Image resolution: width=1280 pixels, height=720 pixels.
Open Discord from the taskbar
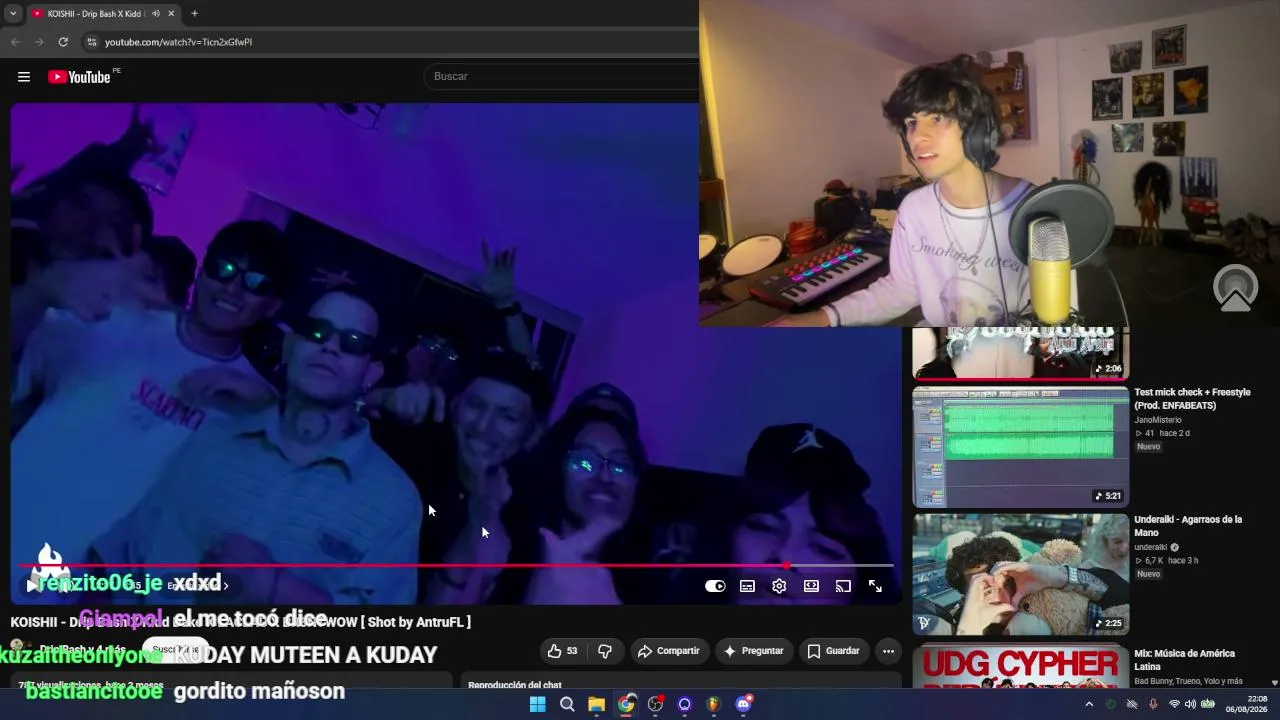tap(743, 704)
